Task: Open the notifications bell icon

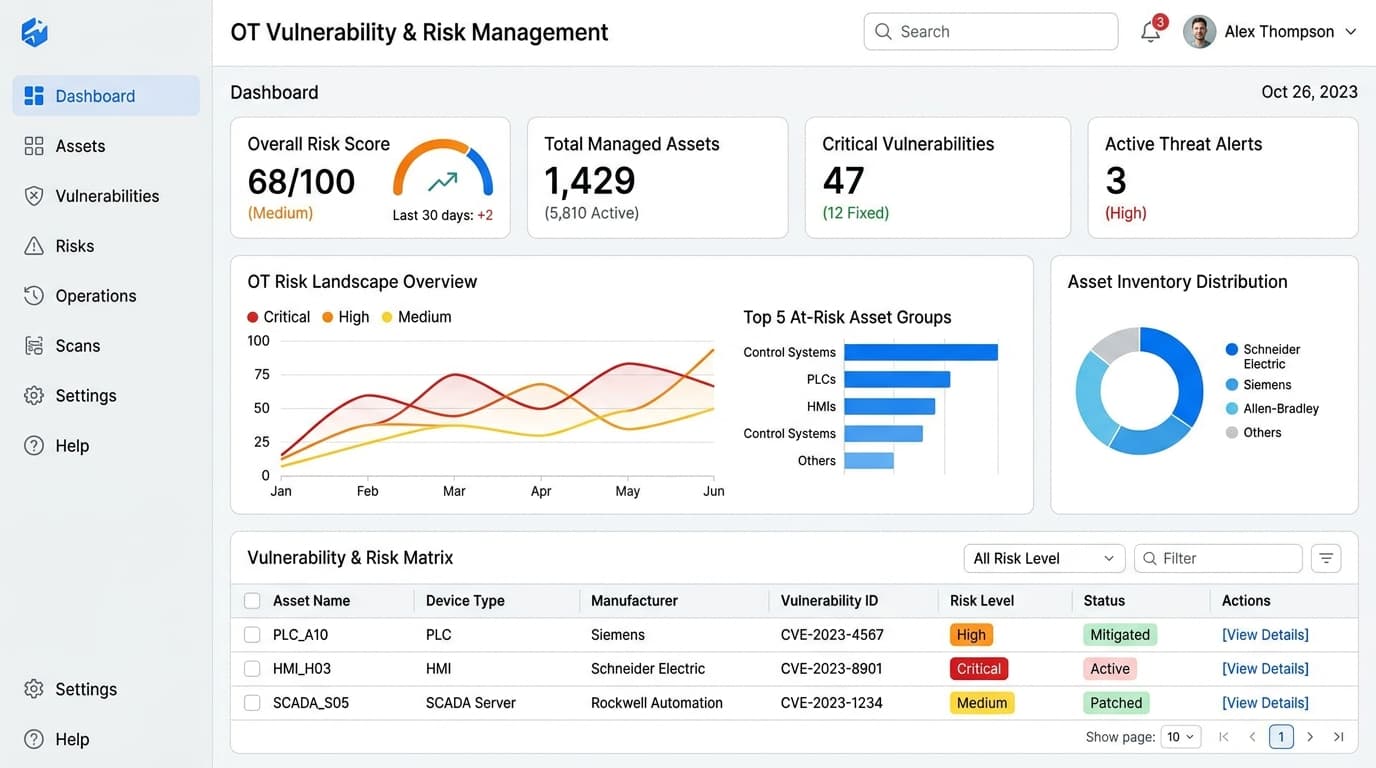Action: pos(1151,32)
